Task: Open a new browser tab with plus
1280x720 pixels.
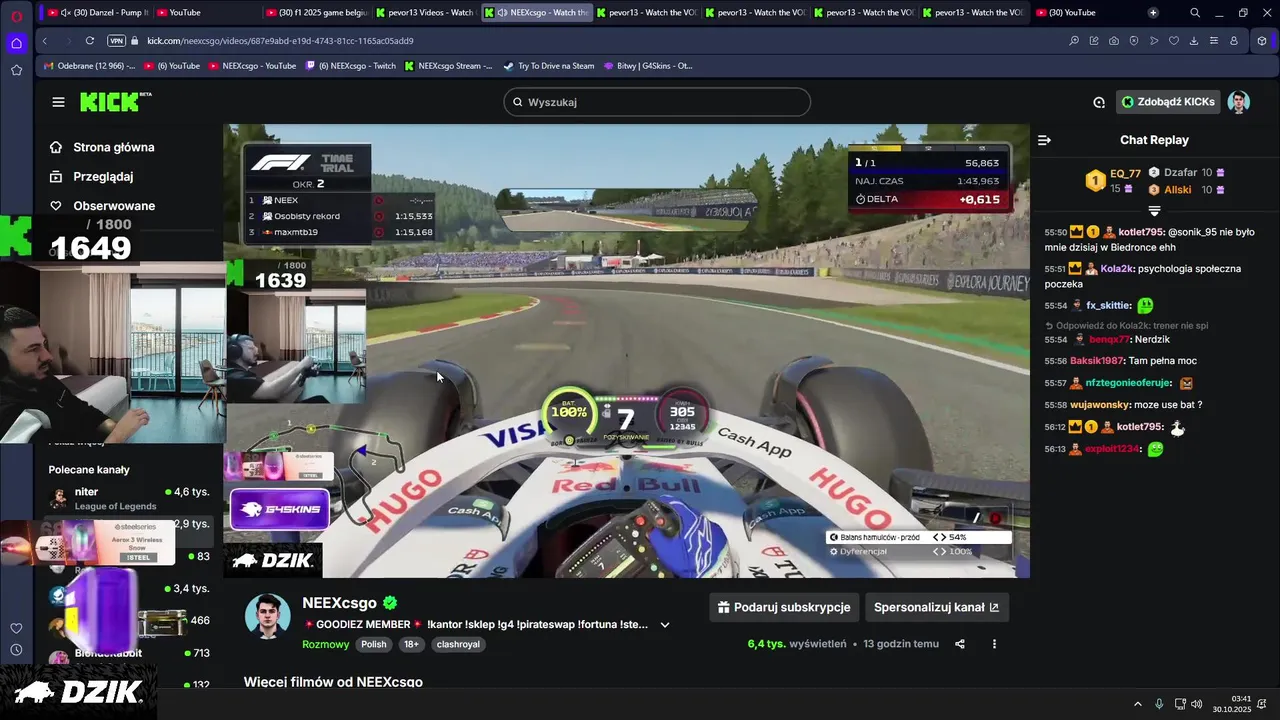Action: click(1153, 13)
